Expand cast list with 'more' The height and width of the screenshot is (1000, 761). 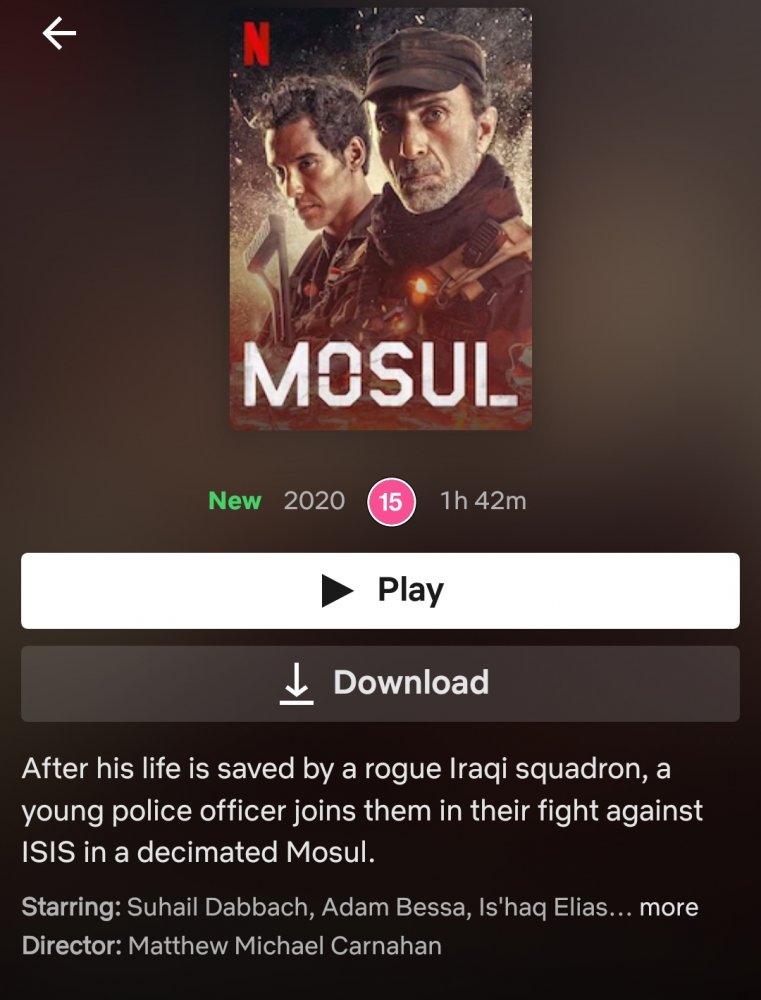(669, 907)
